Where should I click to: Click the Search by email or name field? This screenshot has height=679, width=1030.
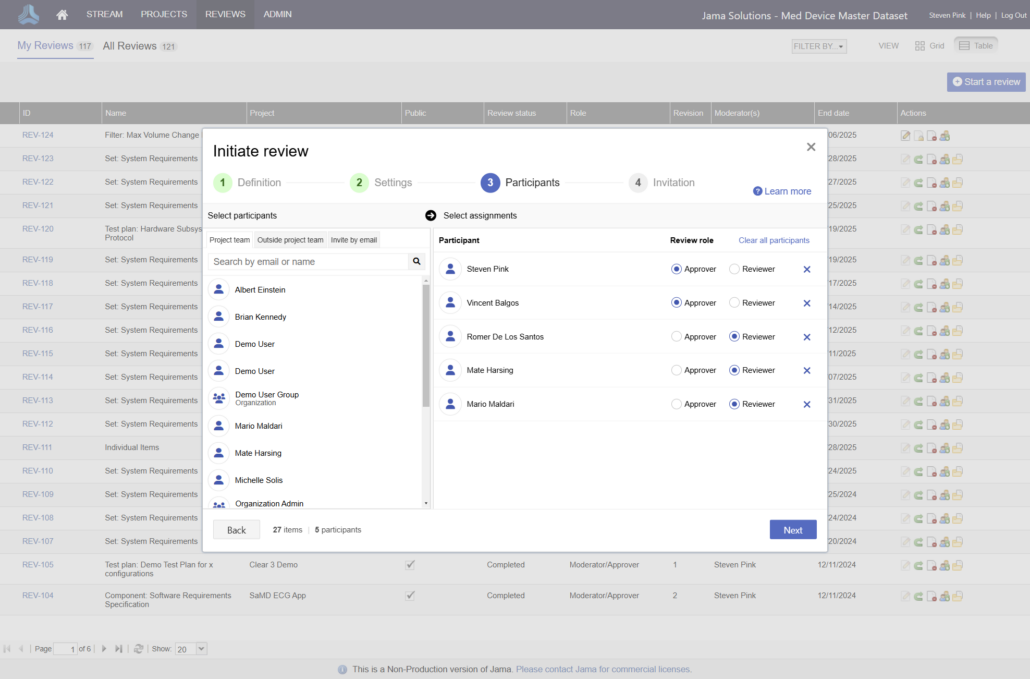[308, 262]
